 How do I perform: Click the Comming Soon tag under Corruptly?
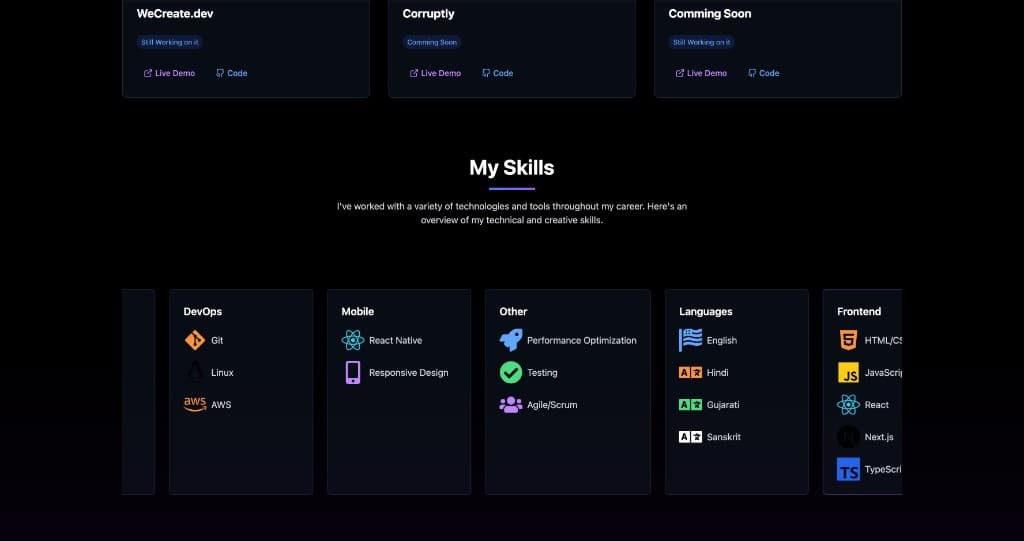pos(432,42)
